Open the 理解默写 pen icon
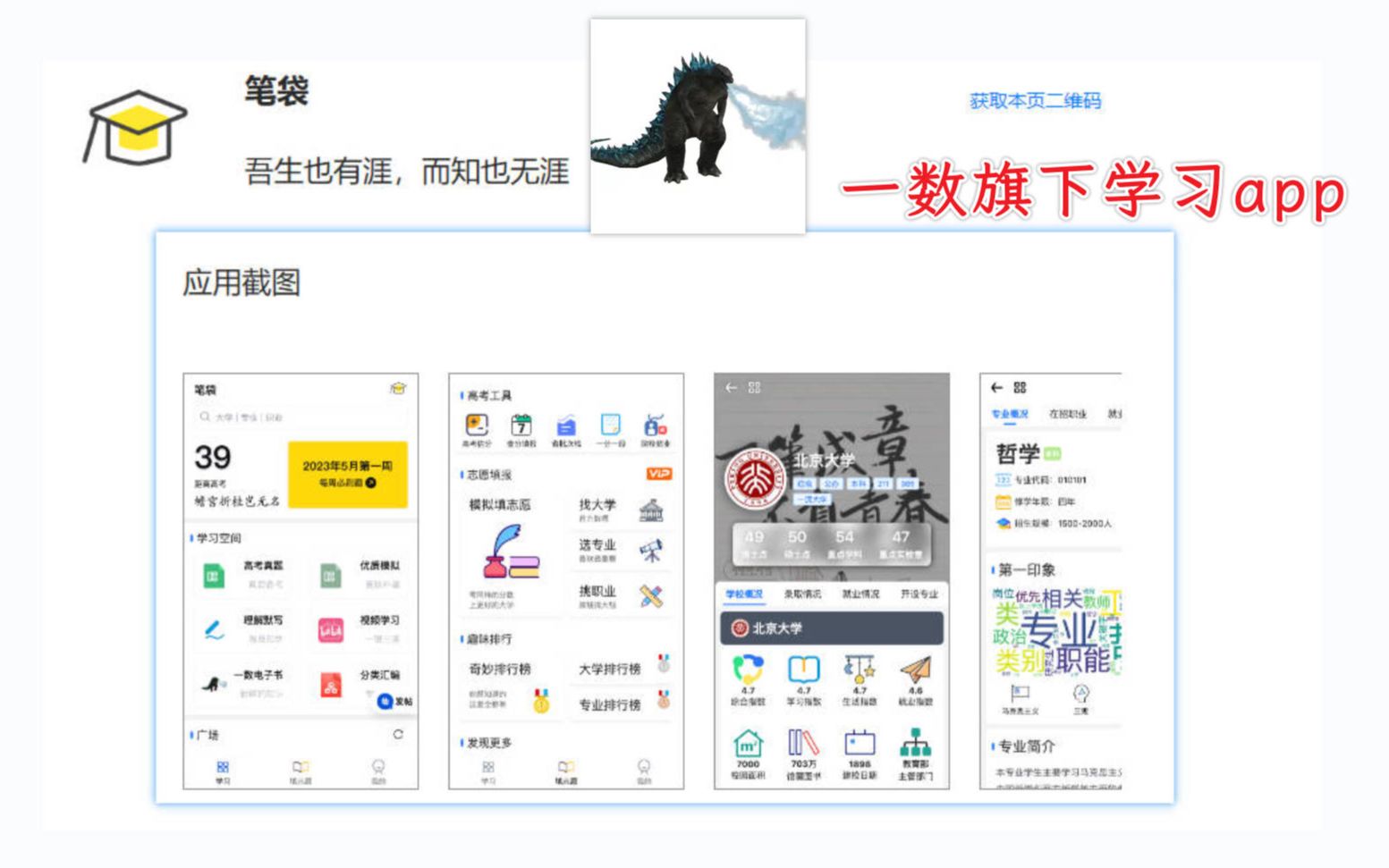This screenshot has width=1389, height=868. pos(213,630)
